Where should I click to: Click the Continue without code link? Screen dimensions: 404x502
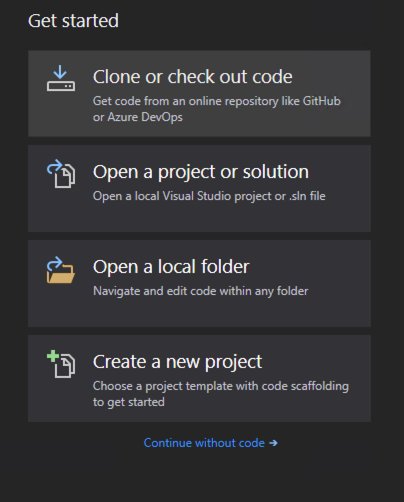[x=204, y=443]
